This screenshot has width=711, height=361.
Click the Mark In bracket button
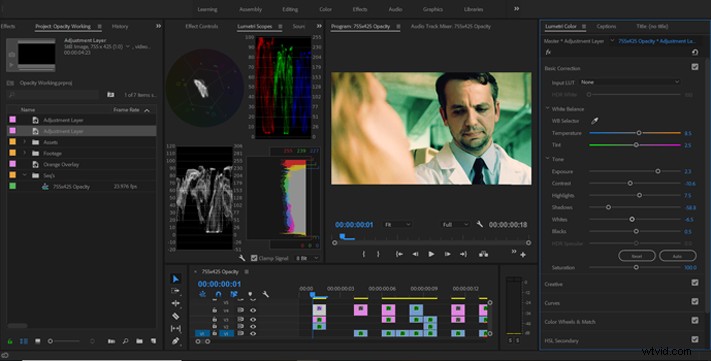[364, 254]
